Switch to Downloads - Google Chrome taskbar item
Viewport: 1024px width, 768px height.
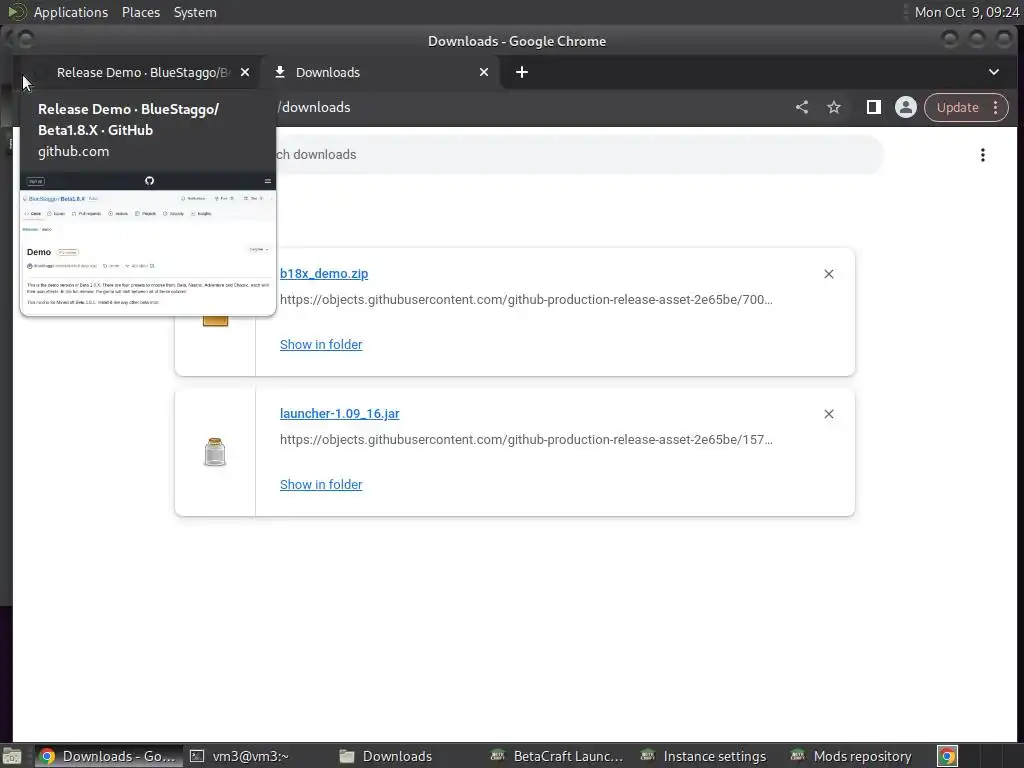[x=108, y=756]
